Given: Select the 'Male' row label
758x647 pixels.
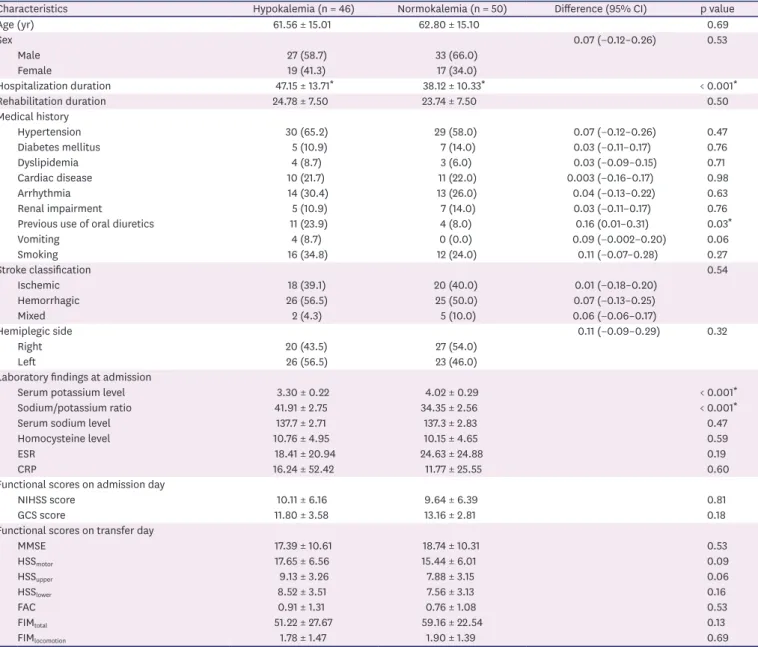Looking at the screenshot, I should point(29,55).
